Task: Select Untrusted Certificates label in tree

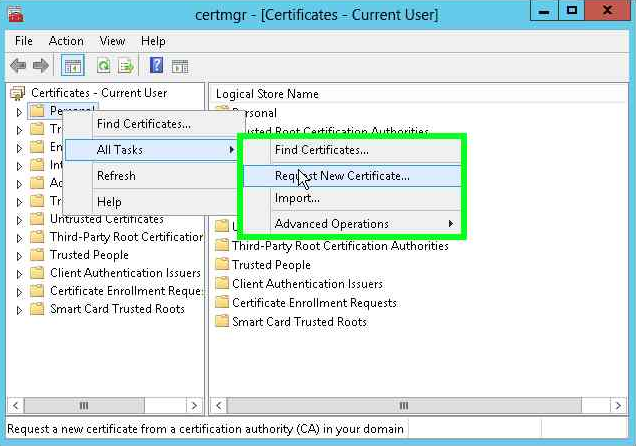Action: coord(107,219)
